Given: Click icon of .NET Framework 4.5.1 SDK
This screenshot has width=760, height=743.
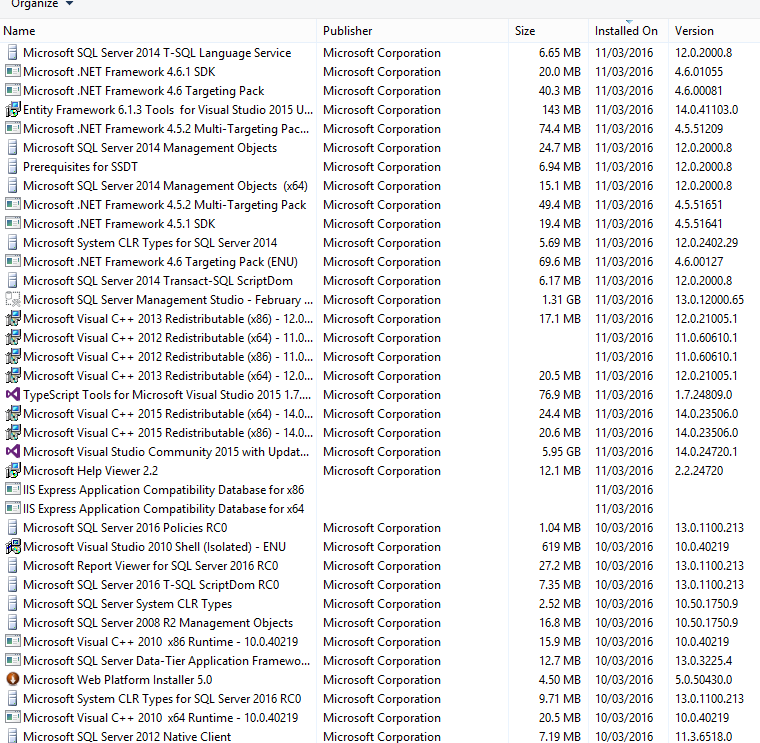Looking at the screenshot, I should tap(13, 223).
